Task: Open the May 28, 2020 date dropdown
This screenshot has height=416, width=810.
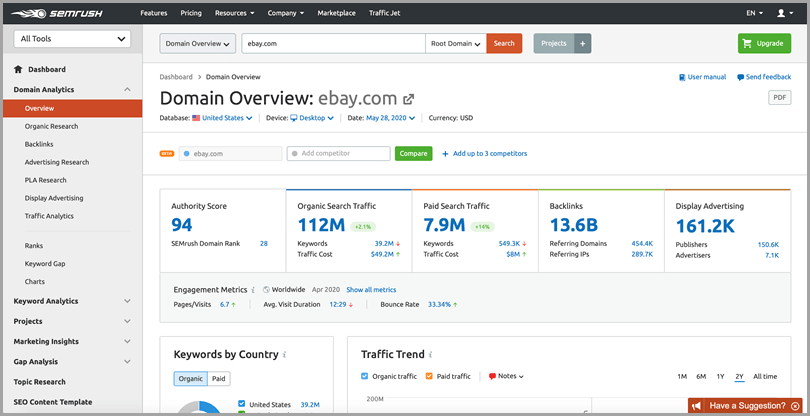Action: [x=391, y=118]
